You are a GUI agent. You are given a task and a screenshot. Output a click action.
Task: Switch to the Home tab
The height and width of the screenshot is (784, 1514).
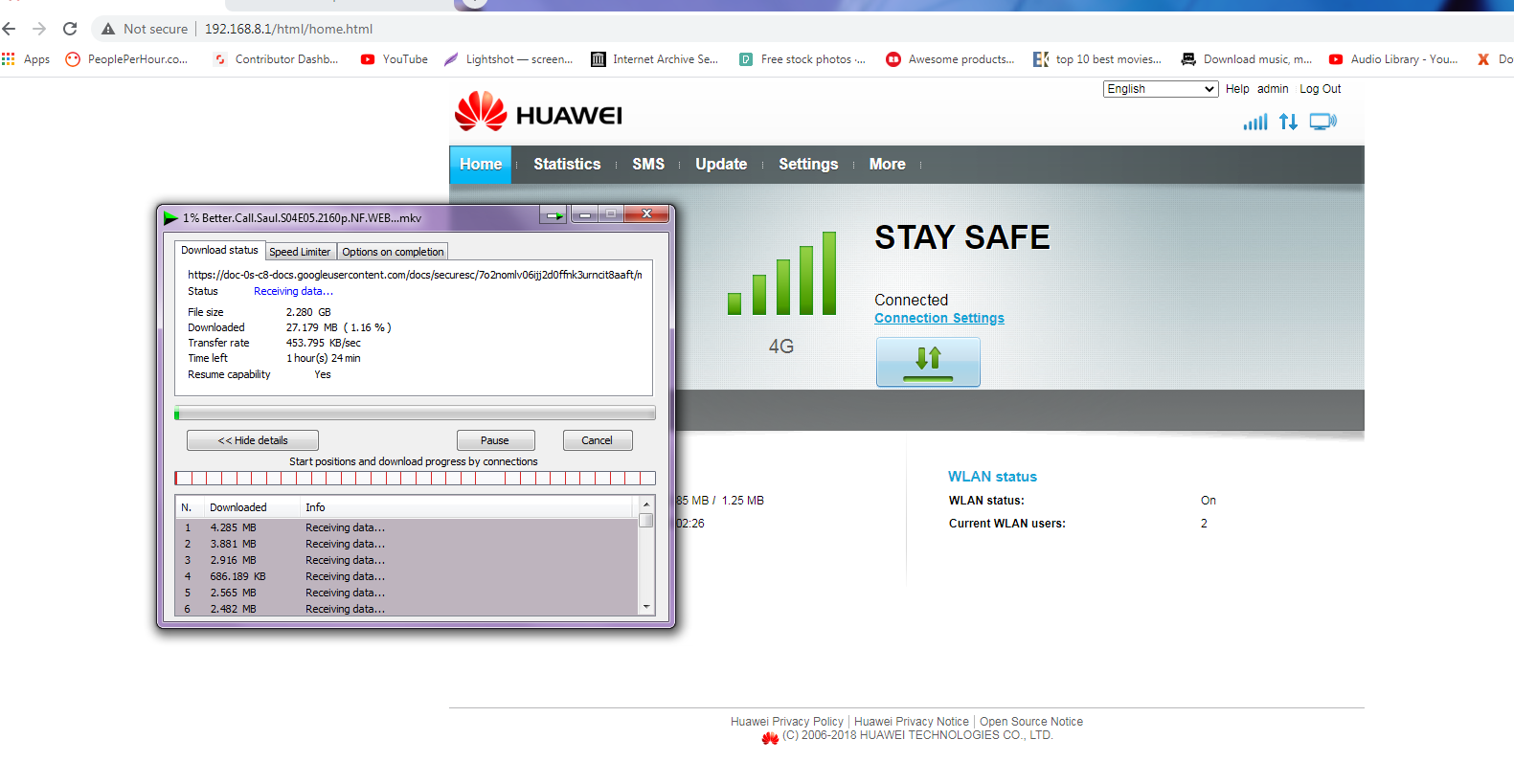[x=481, y=165]
